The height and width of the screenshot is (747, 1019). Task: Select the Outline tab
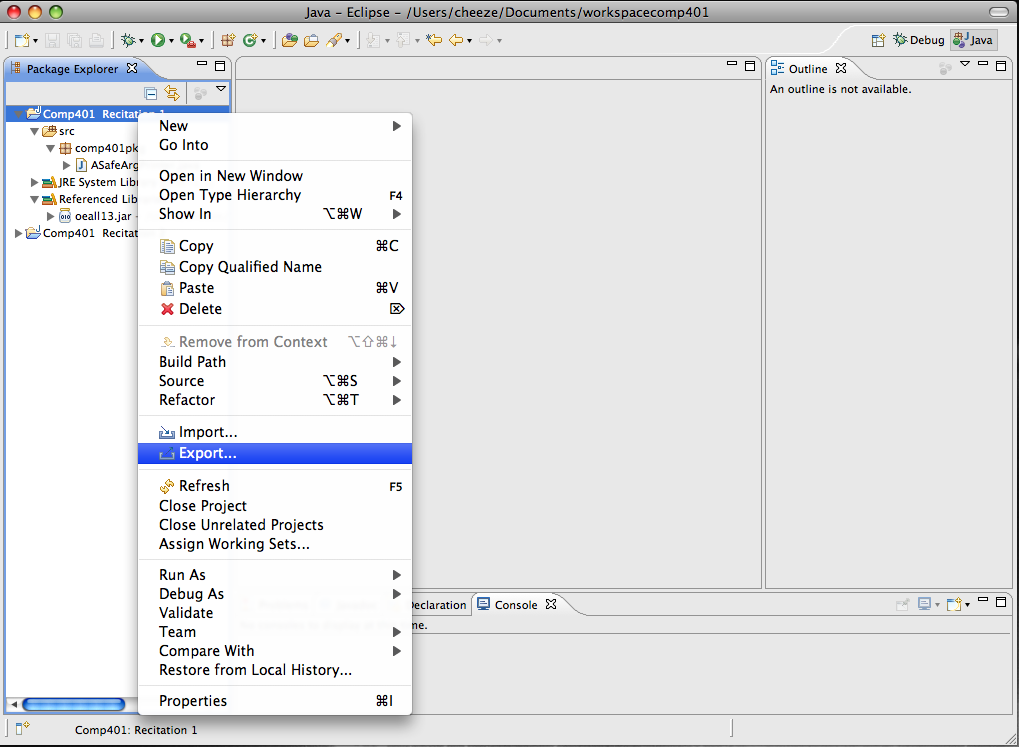pyautogui.click(x=808, y=68)
